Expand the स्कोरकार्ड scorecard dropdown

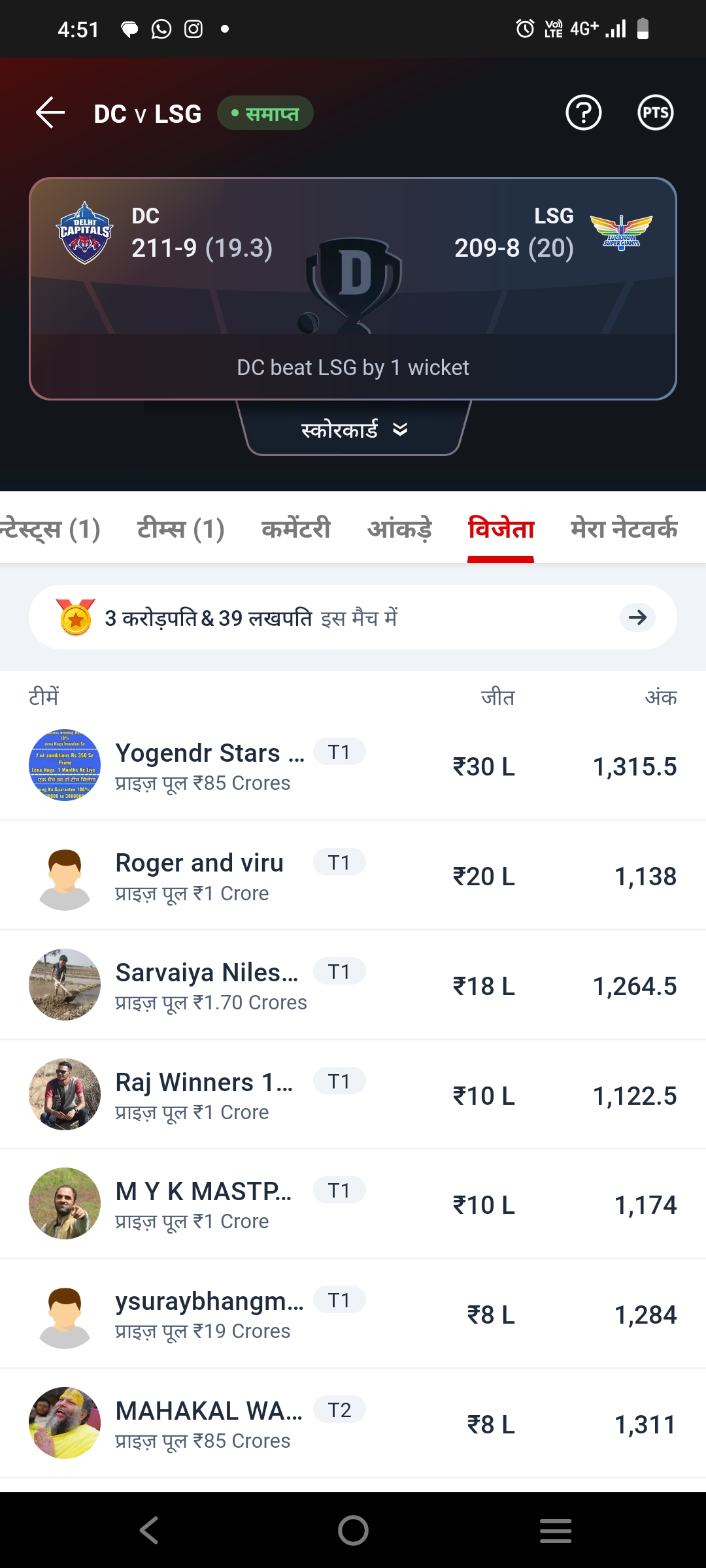point(354,429)
